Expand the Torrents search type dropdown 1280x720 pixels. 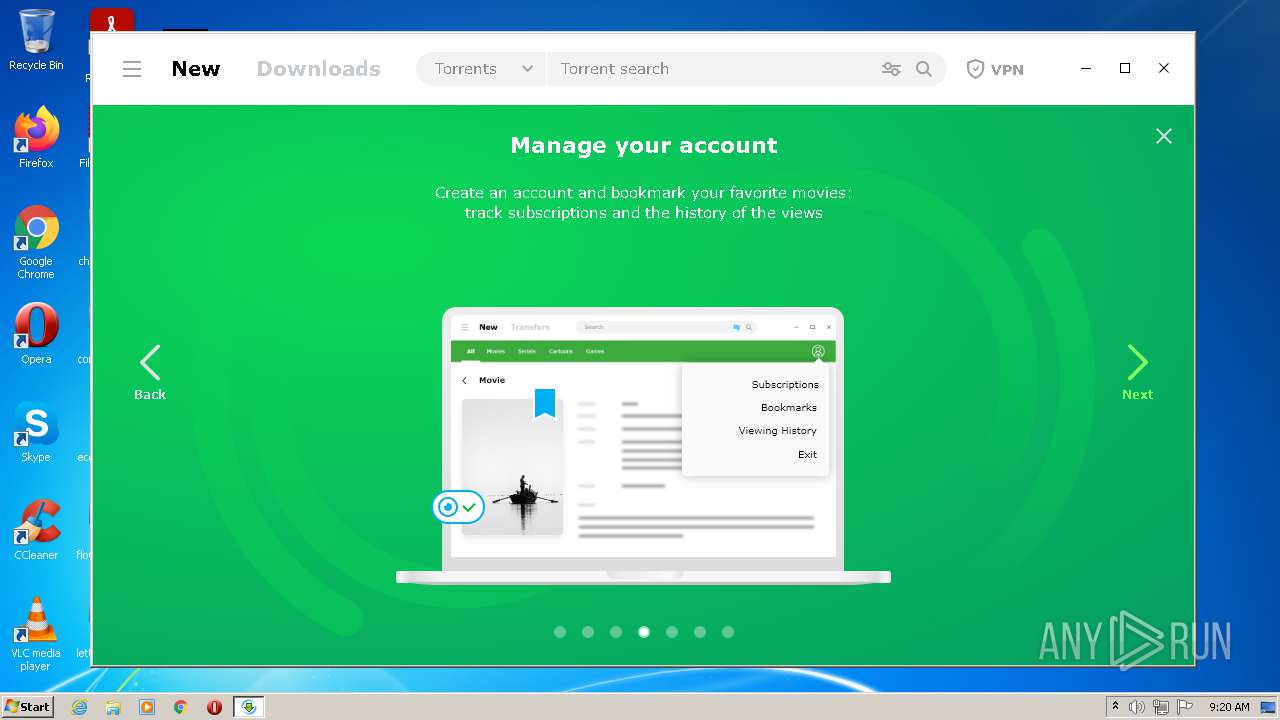[x=483, y=69]
